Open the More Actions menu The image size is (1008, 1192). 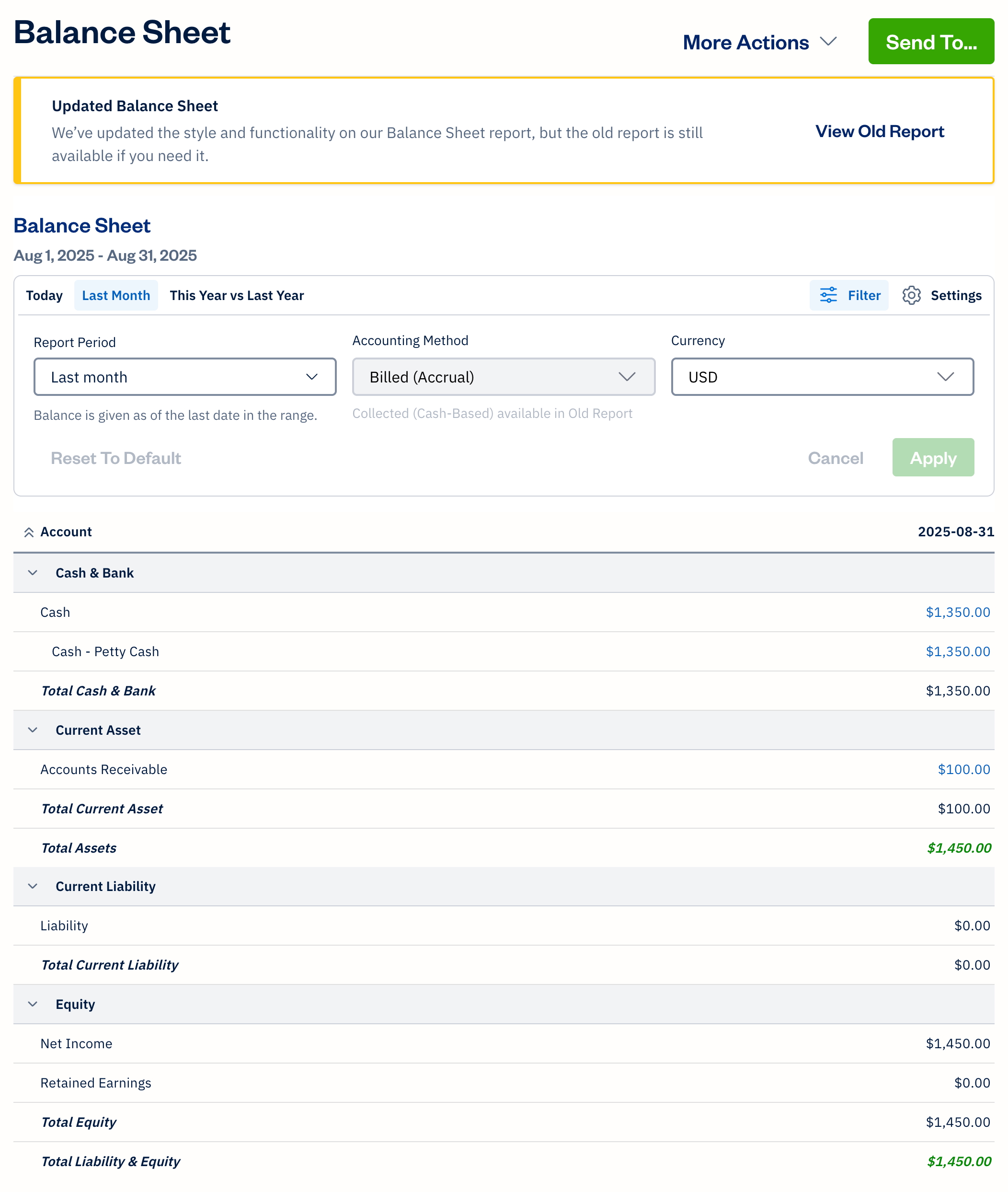pyautogui.click(x=760, y=42)
